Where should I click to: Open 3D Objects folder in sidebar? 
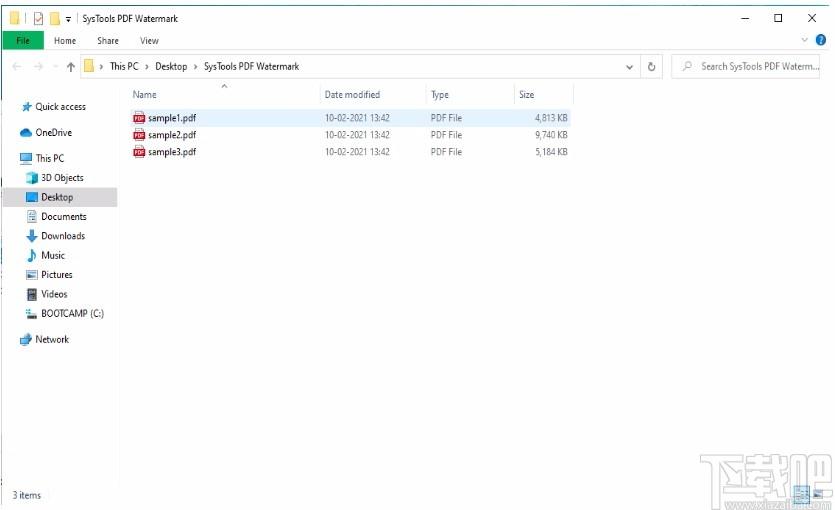coord(62,178)
